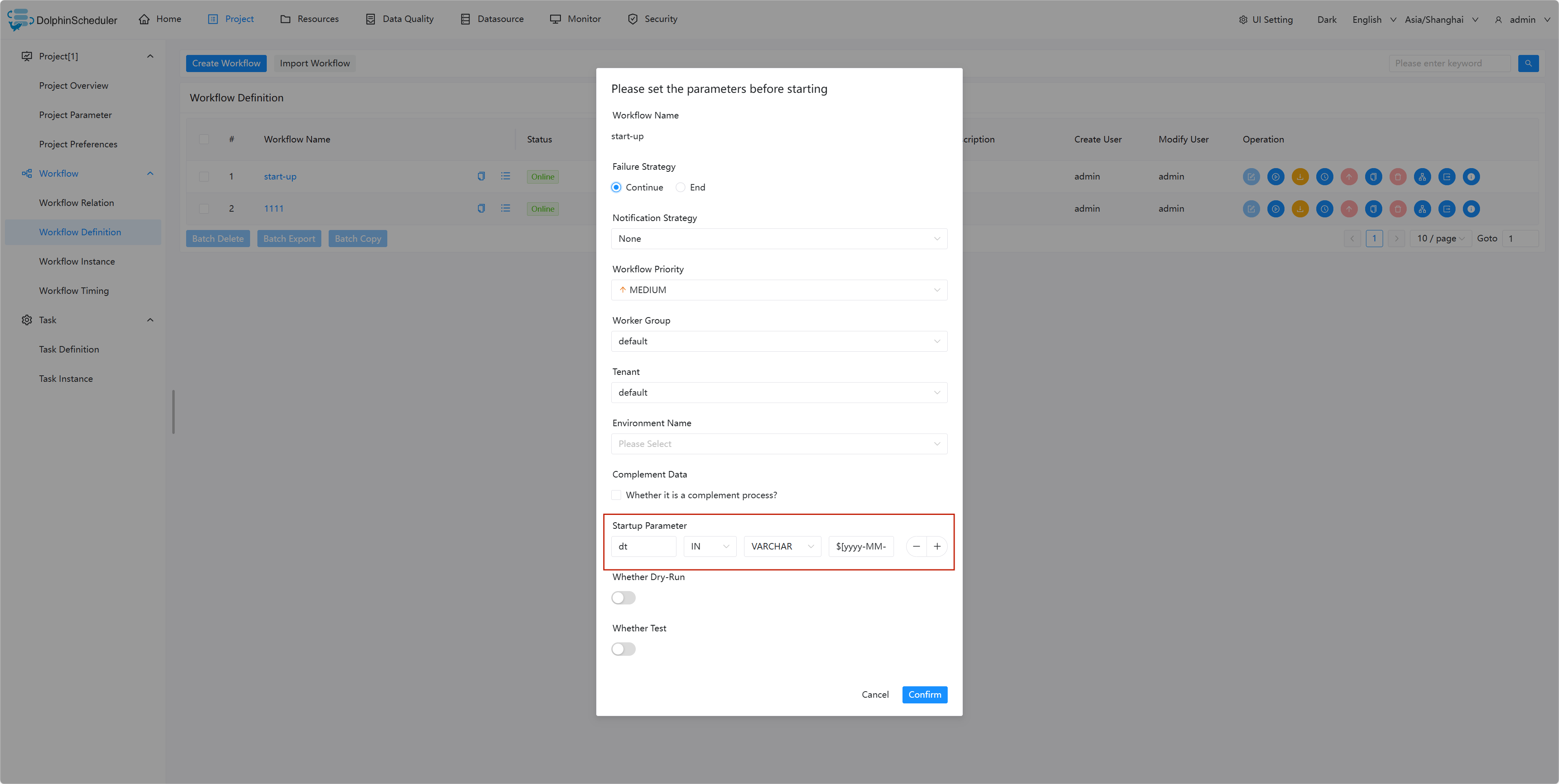The image size is (1559, 784).
Task: Click the dt parameter name field
Action: click(x=643, y=546)
